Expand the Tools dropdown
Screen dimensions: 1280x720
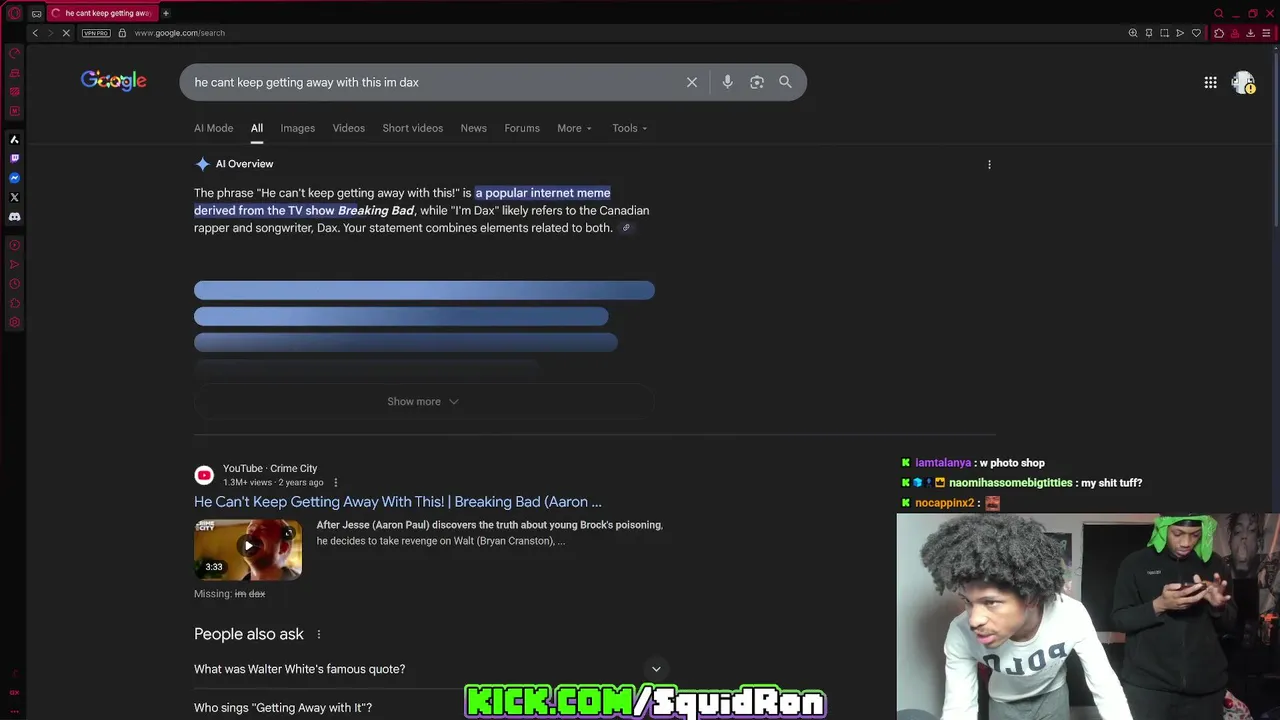(x=630, y=128)
